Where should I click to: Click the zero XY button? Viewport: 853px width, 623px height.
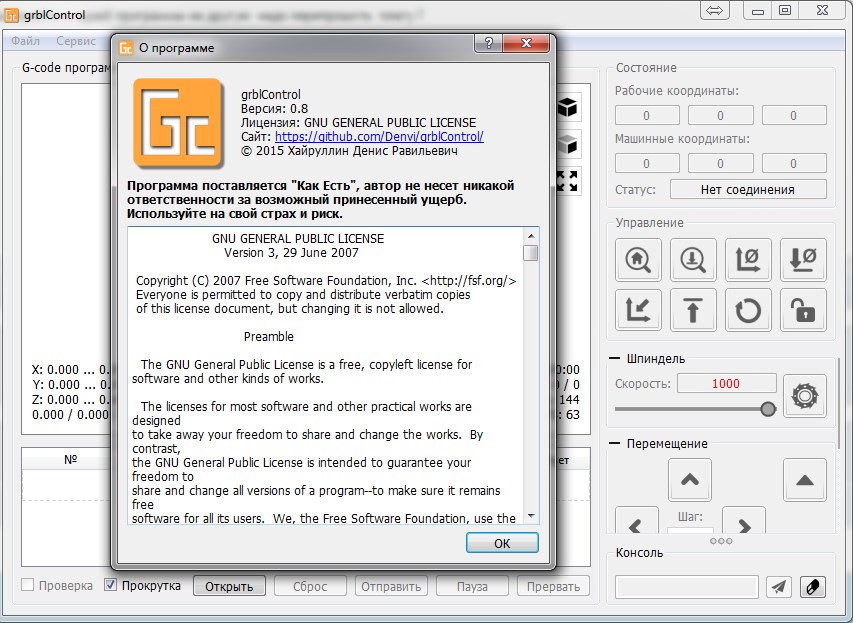(x=748, y=260)
